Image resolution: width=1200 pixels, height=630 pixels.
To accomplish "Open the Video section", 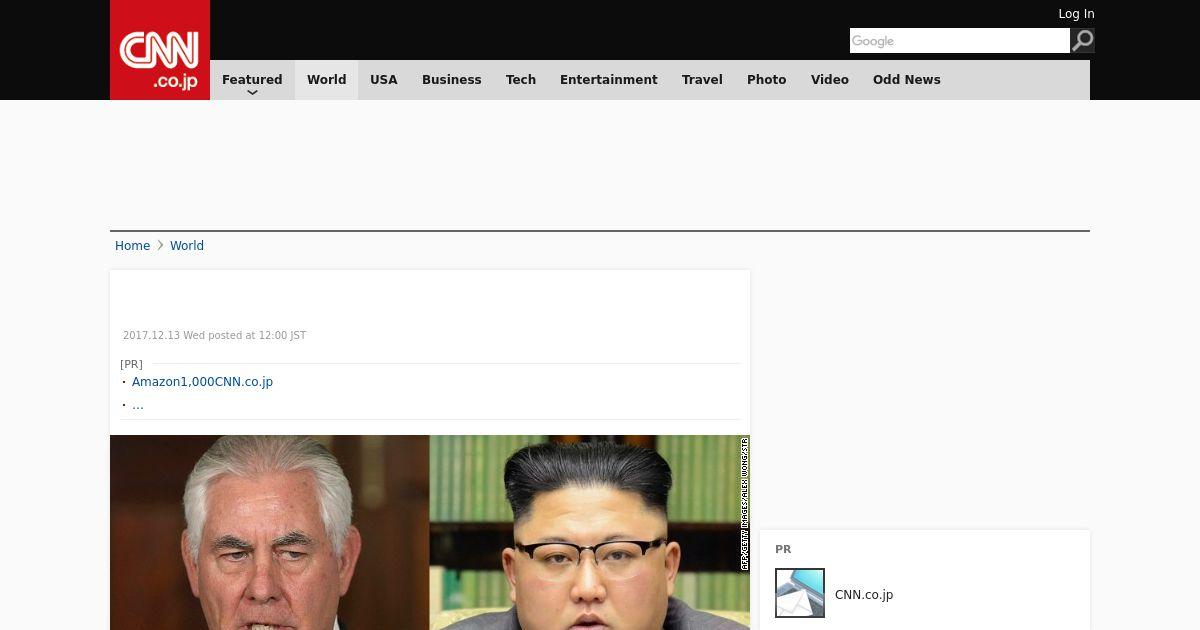I will (830, 80).
